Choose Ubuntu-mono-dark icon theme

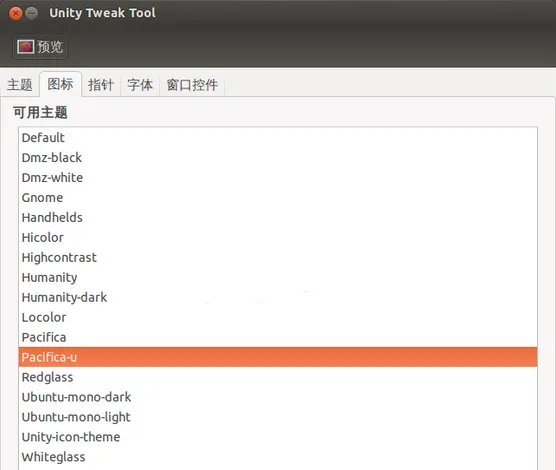pos(278,397)
